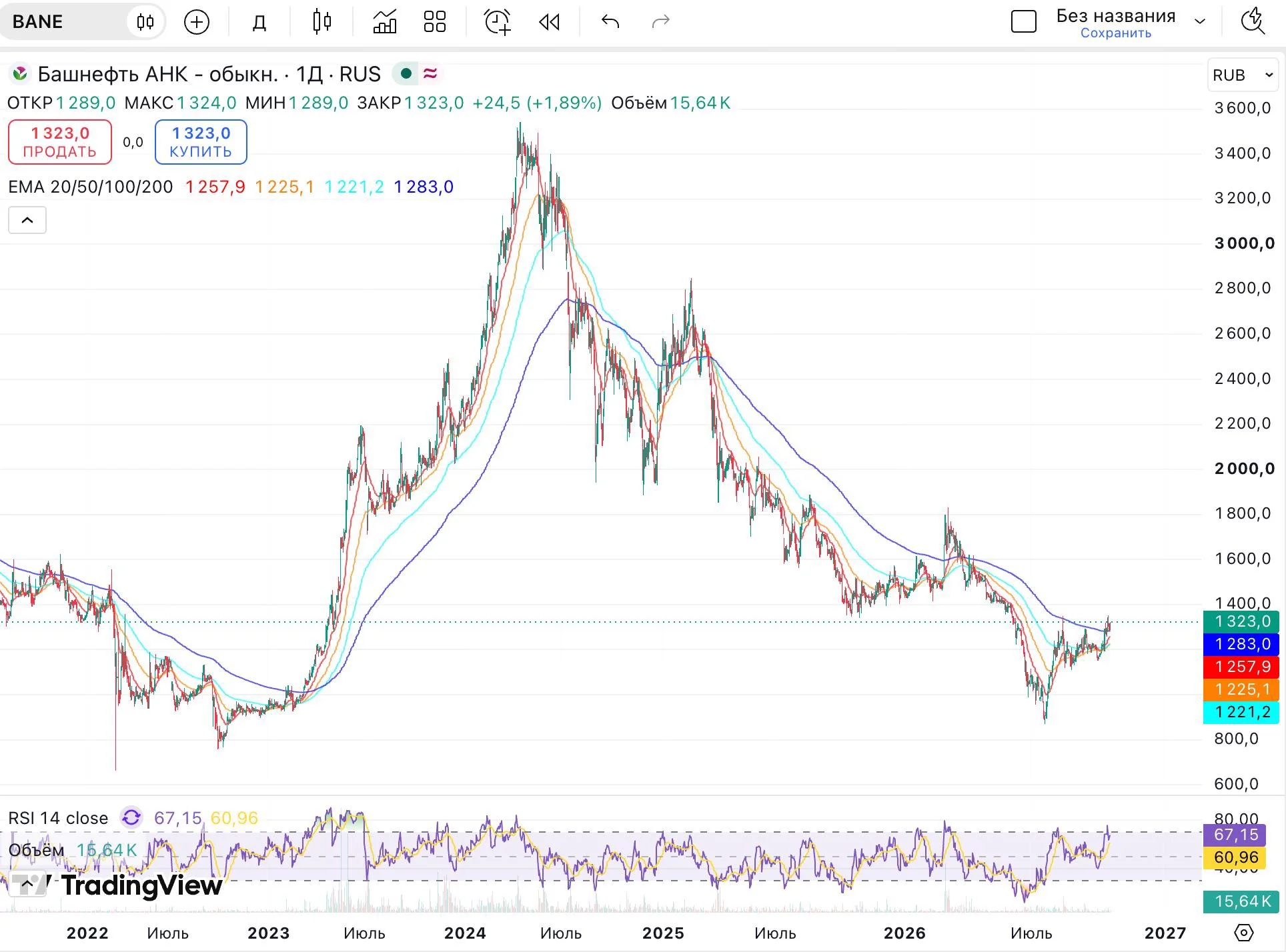Click the compare symbols icon next to BANE
This screenshot has height=952, width=1286.
coord(145,22)
